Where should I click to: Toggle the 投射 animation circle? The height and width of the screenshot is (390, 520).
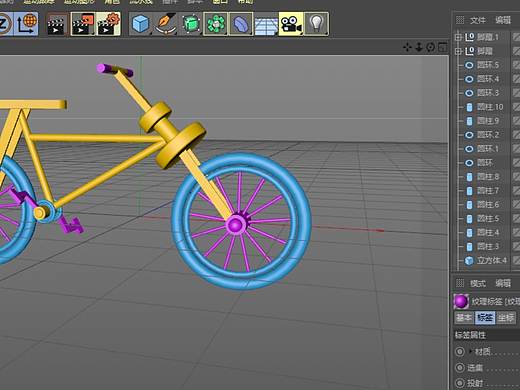click(x=460, y=383)
